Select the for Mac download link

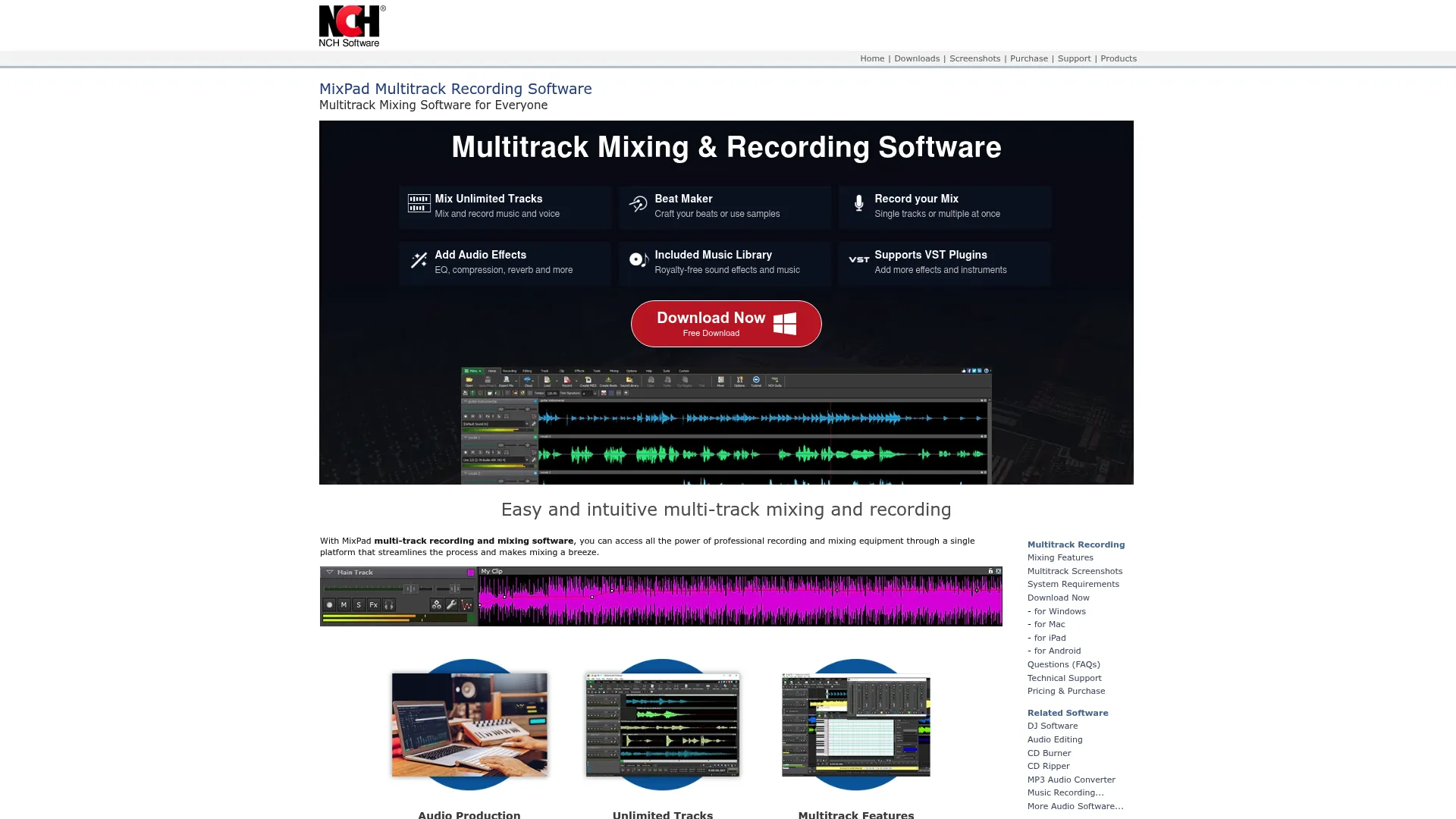click(1049, 624)
